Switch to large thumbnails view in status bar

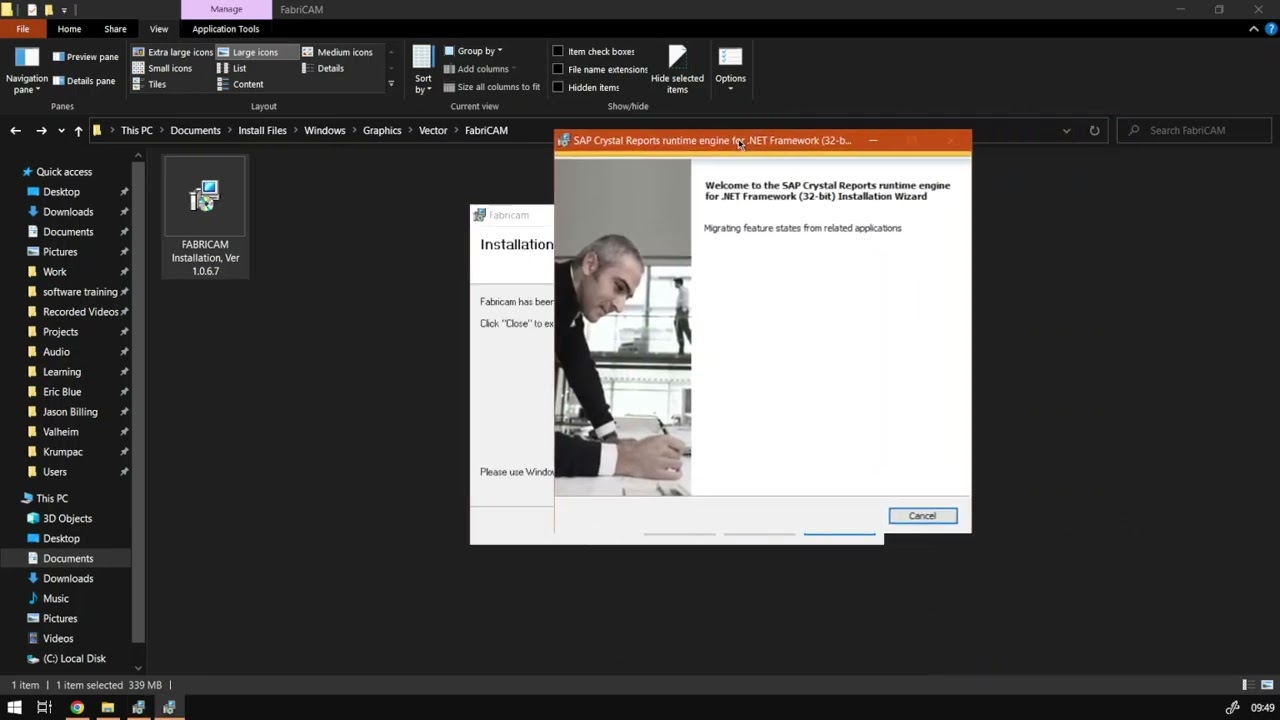point(1266,685)
